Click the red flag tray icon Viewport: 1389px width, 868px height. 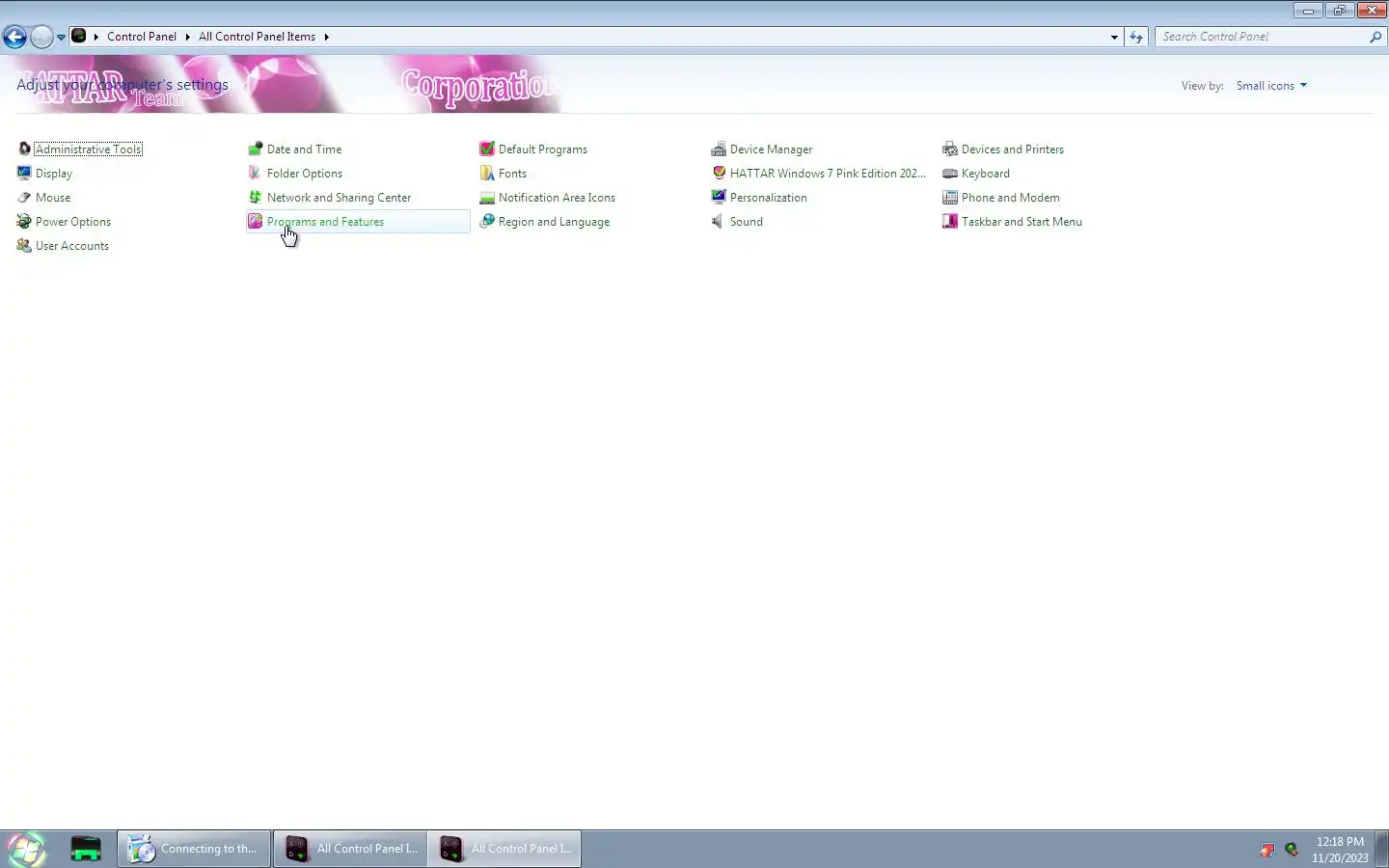(1267, 850)
